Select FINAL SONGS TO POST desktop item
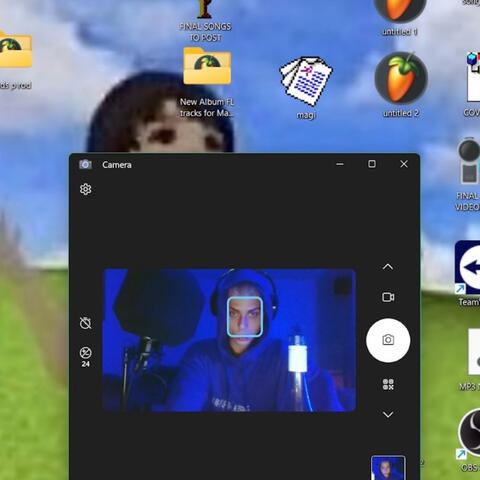Screen dimensions: 480x480 [205, 21]
